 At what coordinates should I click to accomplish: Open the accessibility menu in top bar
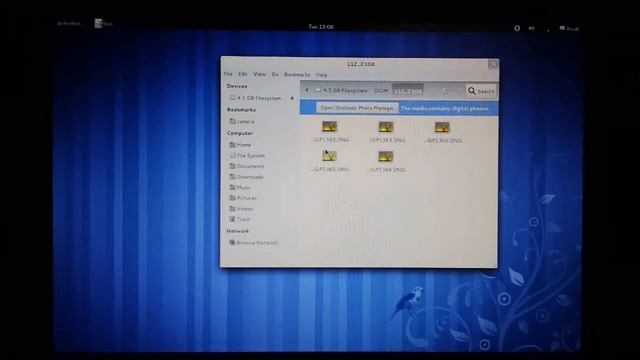click(x=517, y=28)
